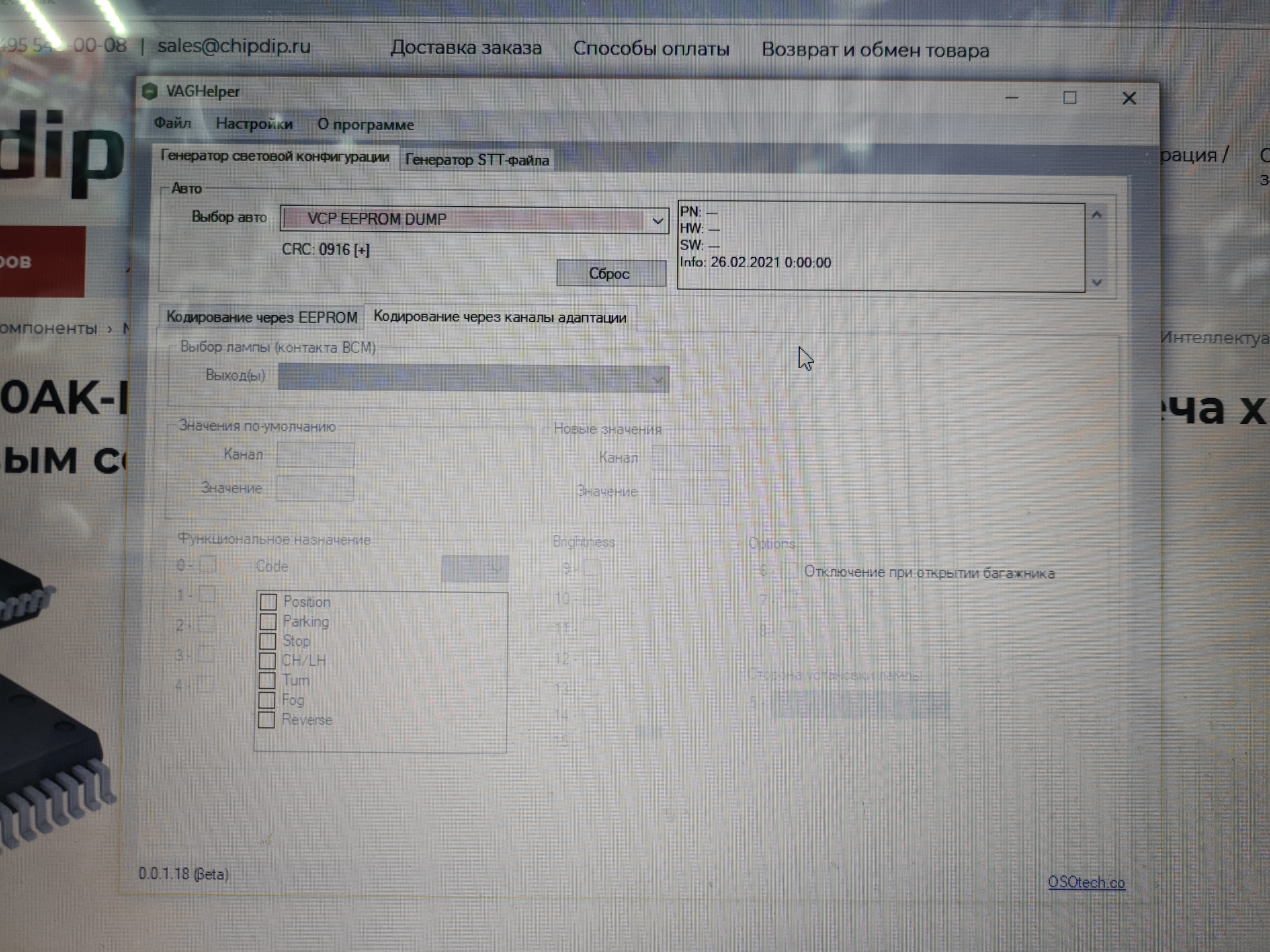Minimize the VAGHelper window
The width and height of the screenshot is (1270, 952).
click(1011, 99)
